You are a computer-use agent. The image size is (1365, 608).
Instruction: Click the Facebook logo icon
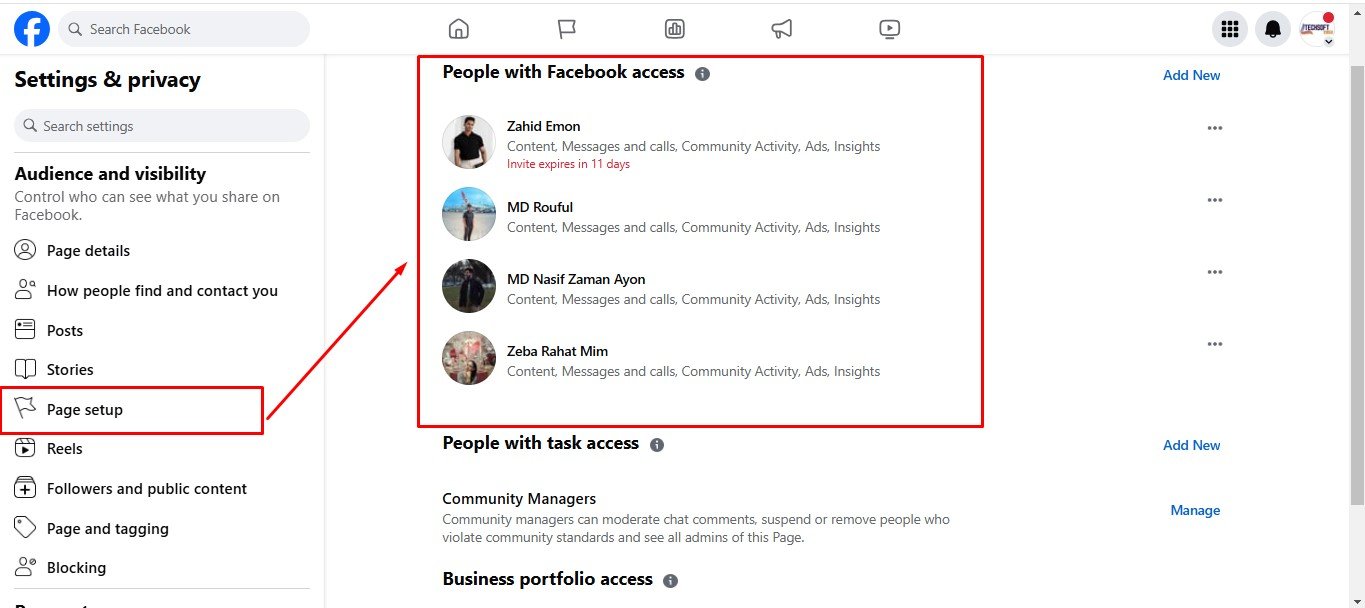[x=32, y=29]
